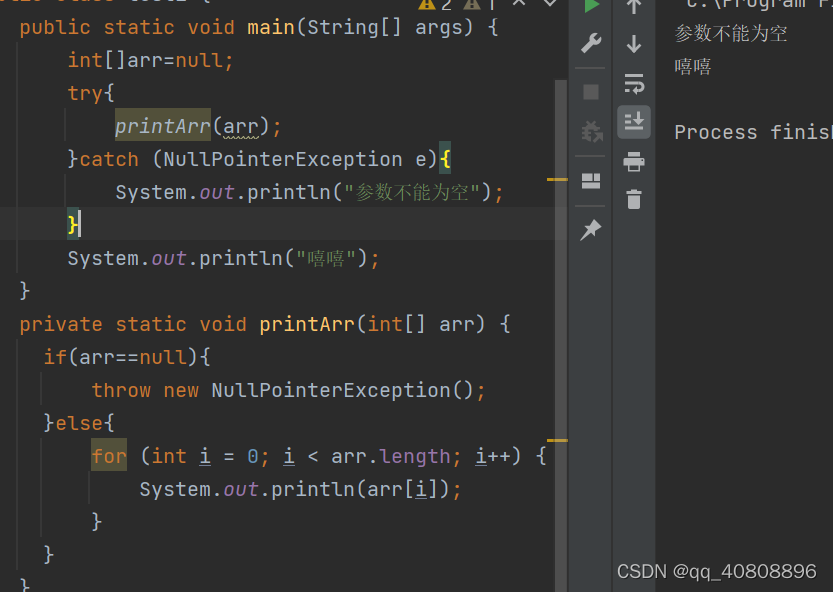Click console output line '参数不能为空'

[730, 33]
